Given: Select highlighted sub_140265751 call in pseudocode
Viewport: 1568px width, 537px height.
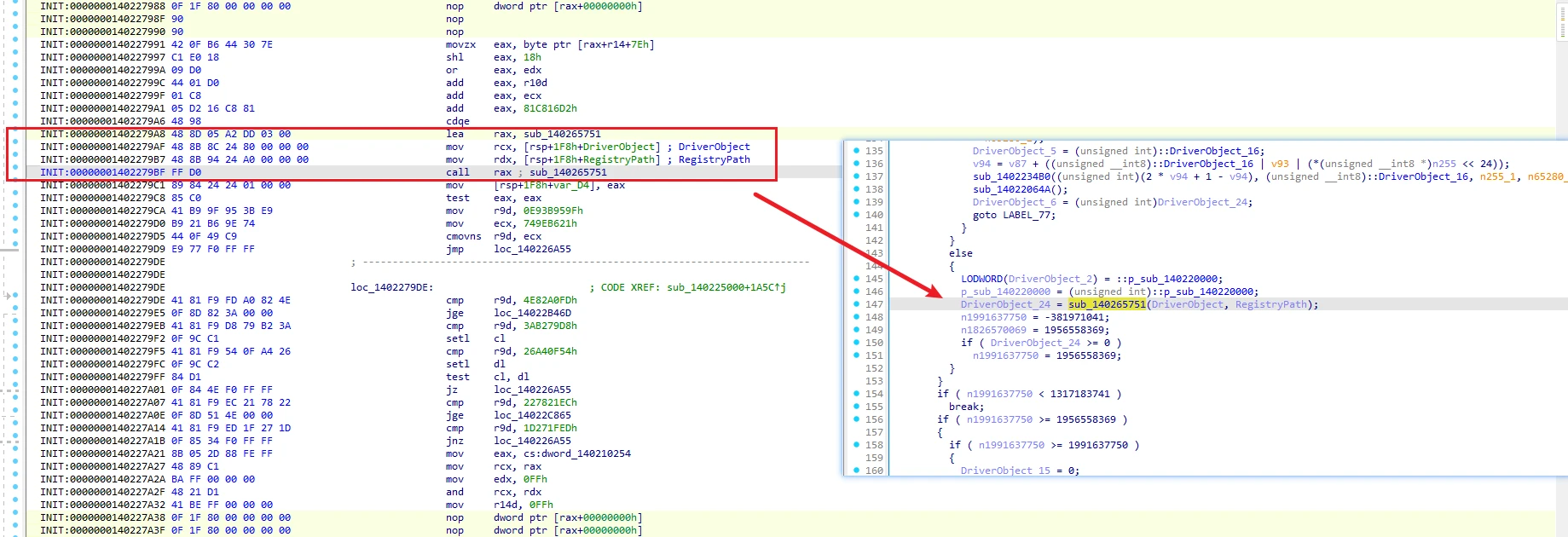Looking at the screenshot, I should pos(1107,304).
